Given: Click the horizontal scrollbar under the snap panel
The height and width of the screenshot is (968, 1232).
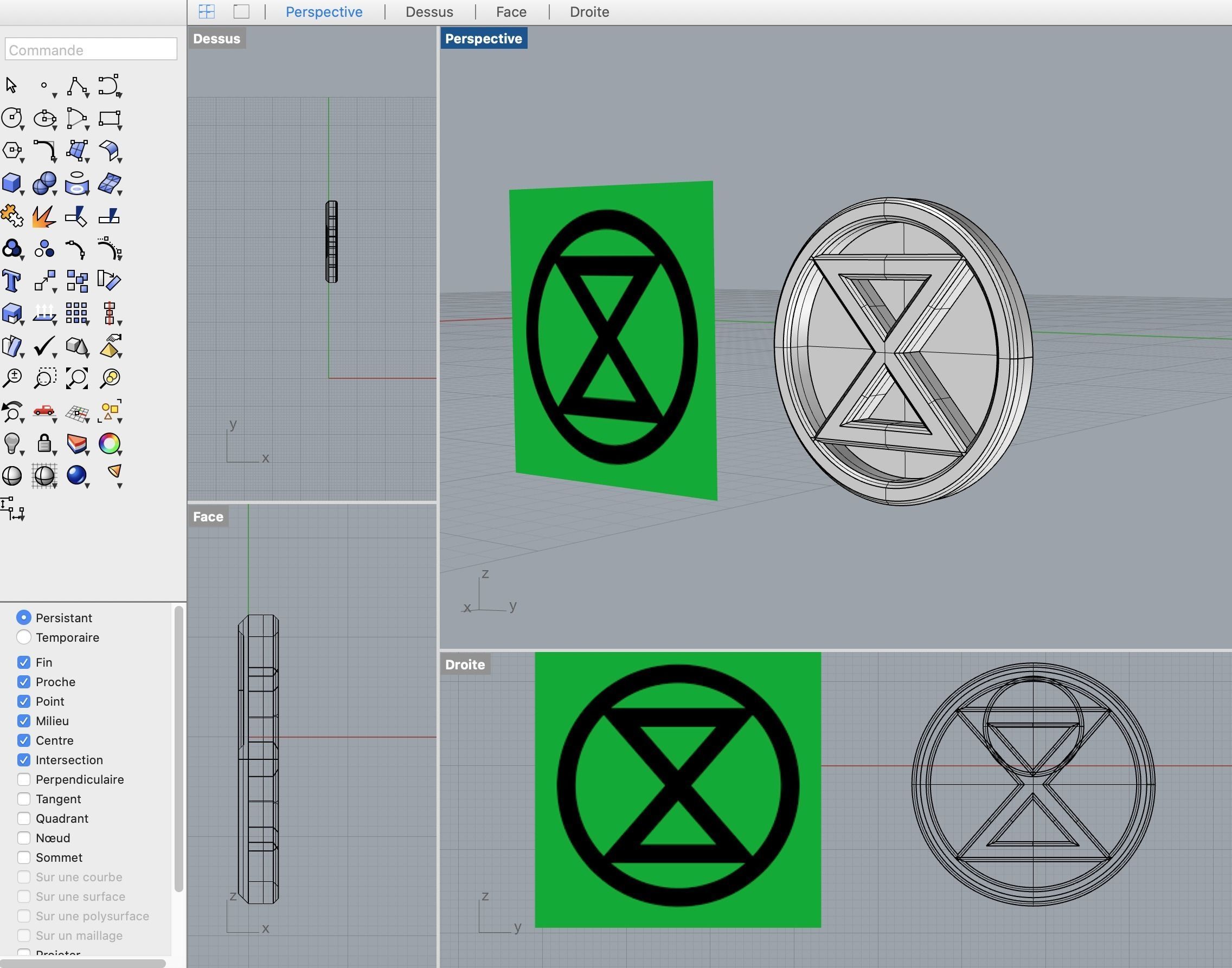Looking at the screenshot, I should [83, 964].
